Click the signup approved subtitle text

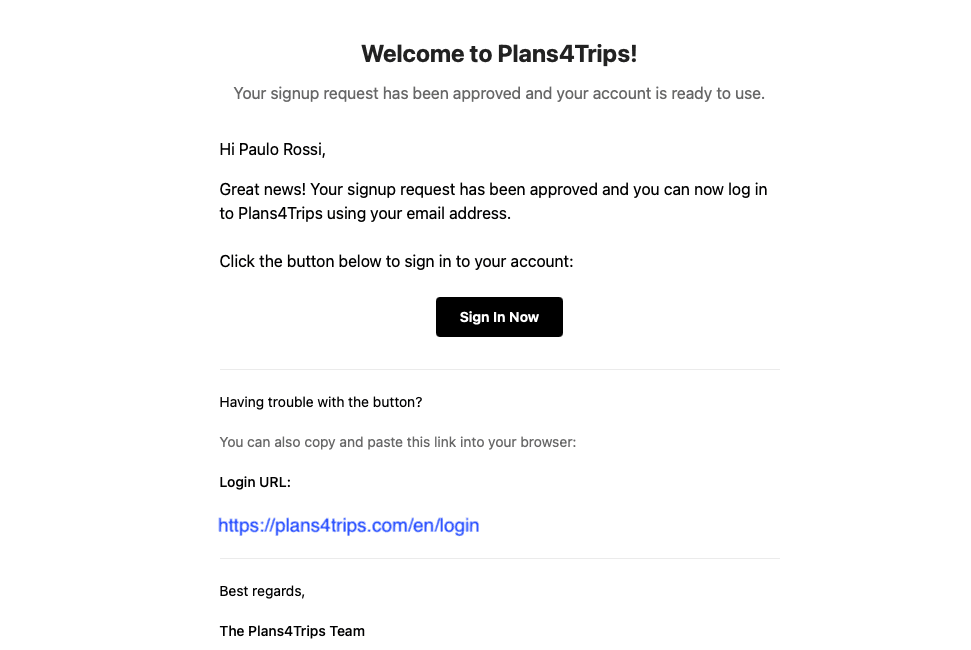[499, 93]
